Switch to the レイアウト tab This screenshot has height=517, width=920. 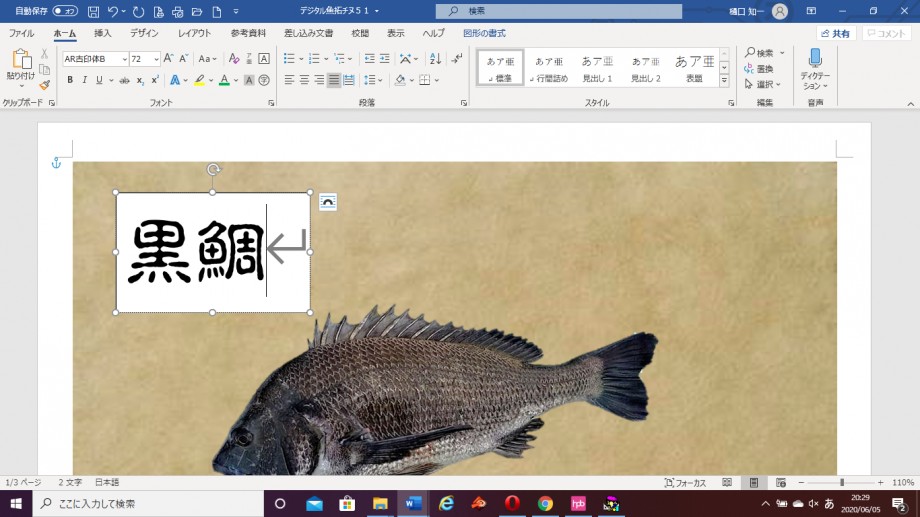click(194, 33)
